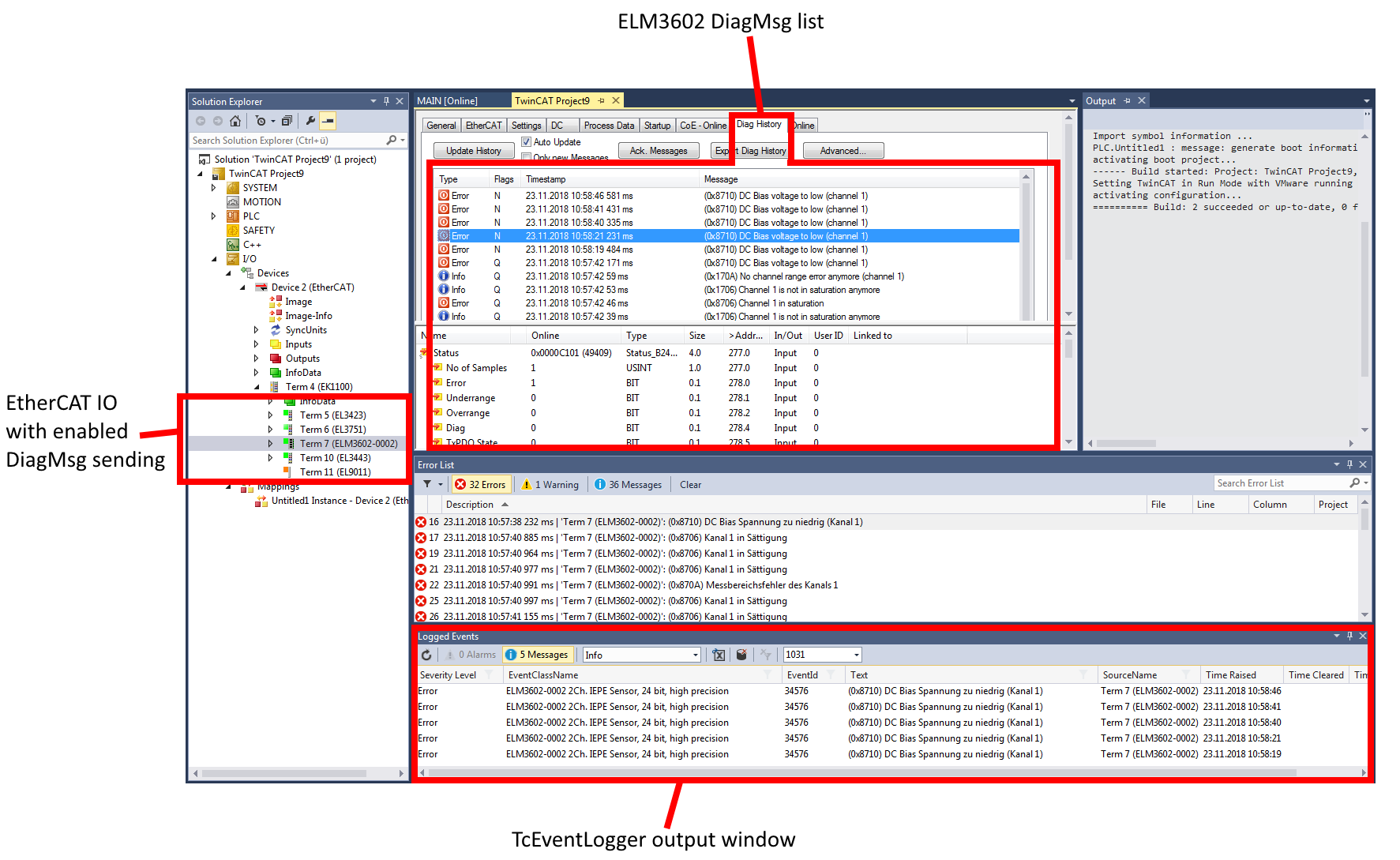This screenshot has height=860, width=1400.
Task: Go back in Solution Explorer
Action: (201, 121)
